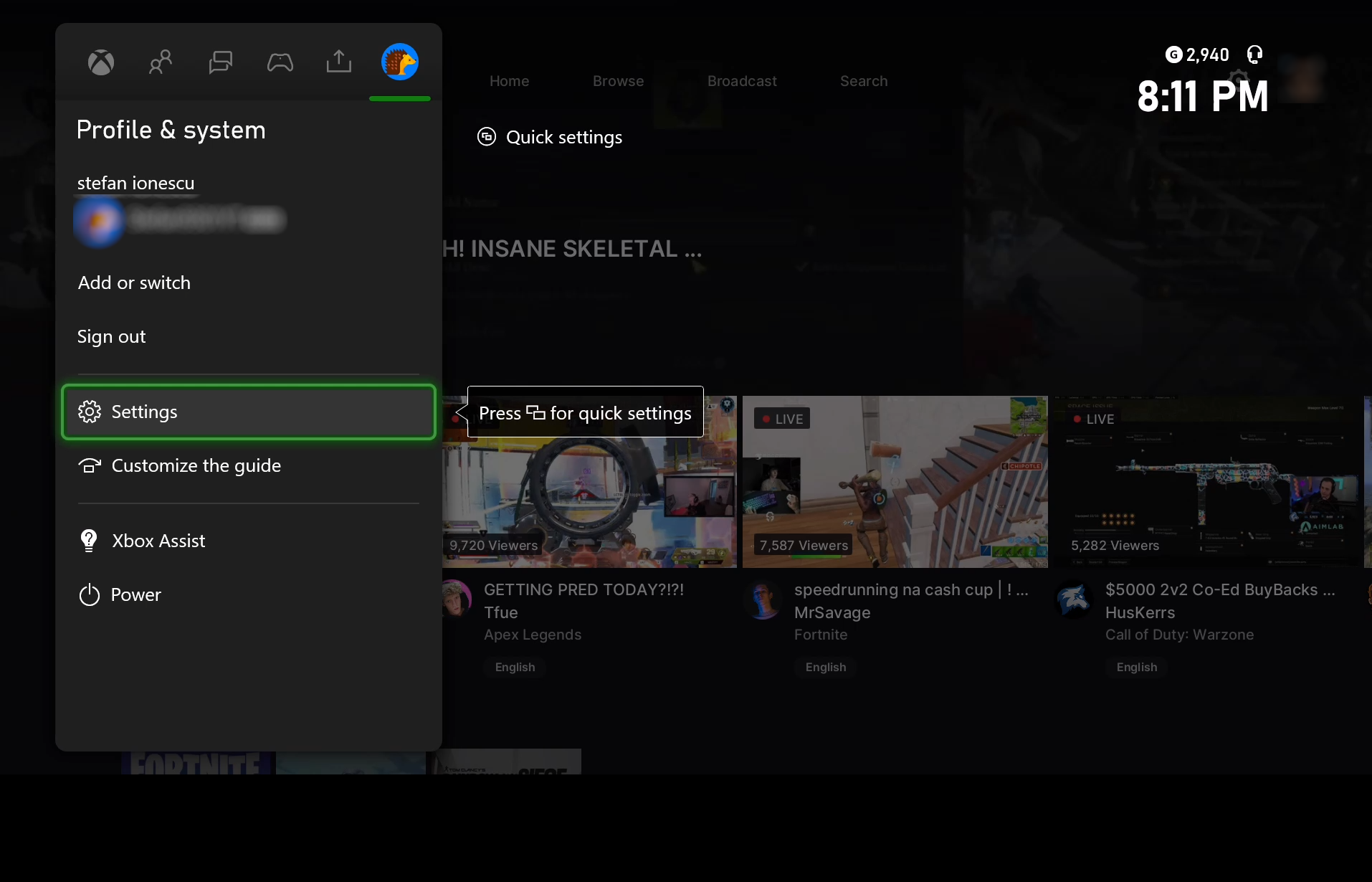Click the 9,720 Viewers label
The width and height of the screenshot is (1372, 882).
coord(493,545)
